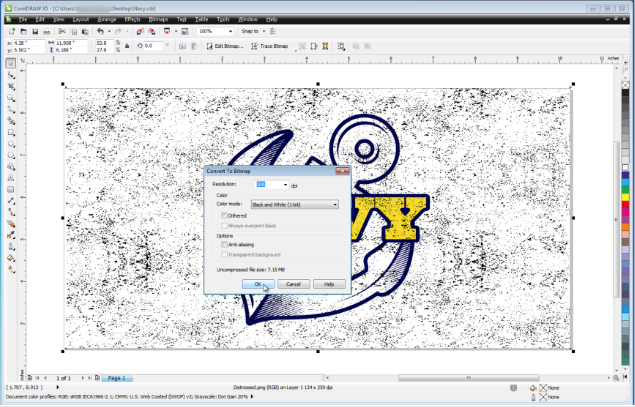Select the Smart Fill tool
This screenshot has height=407, width=635.
(11, 121)
